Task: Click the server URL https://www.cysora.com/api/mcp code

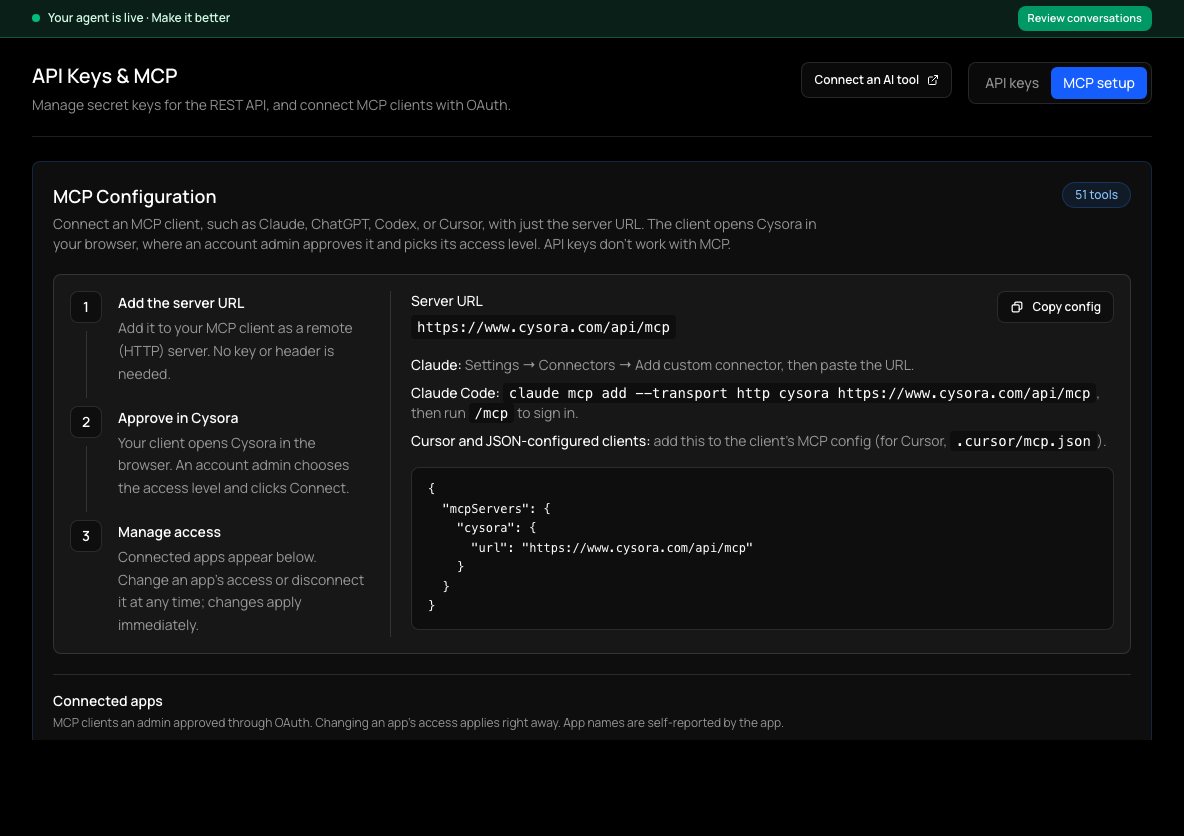Action: tap(543, 327)
